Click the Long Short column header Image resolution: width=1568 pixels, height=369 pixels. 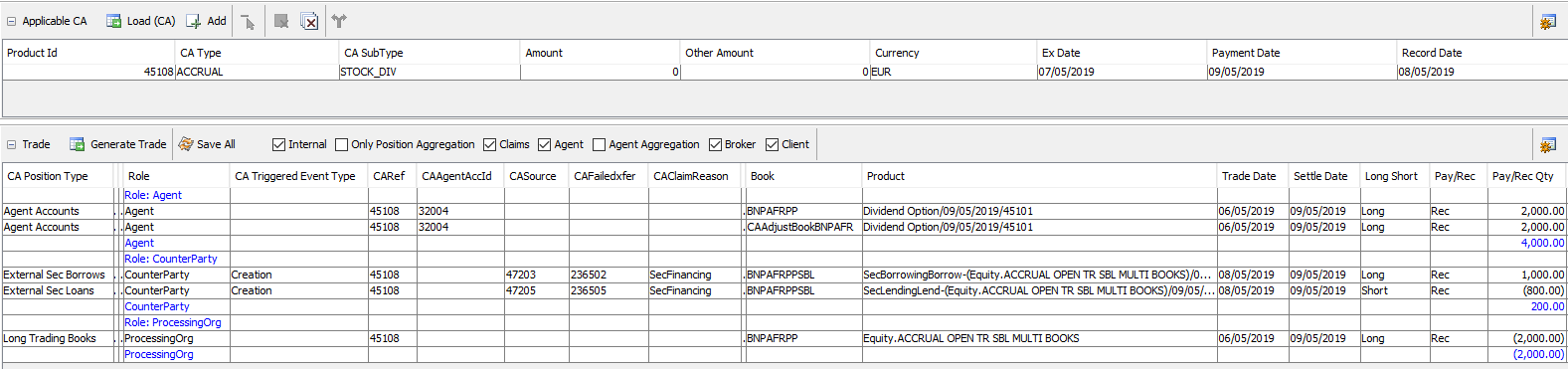1394,176
